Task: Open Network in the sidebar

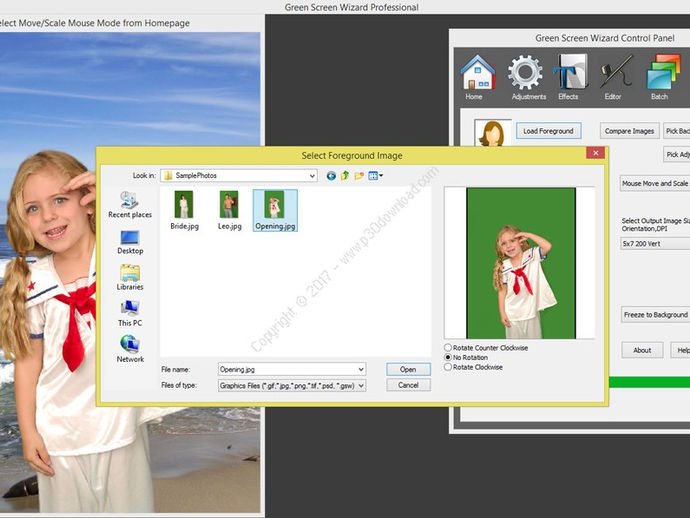Action: 130,349
